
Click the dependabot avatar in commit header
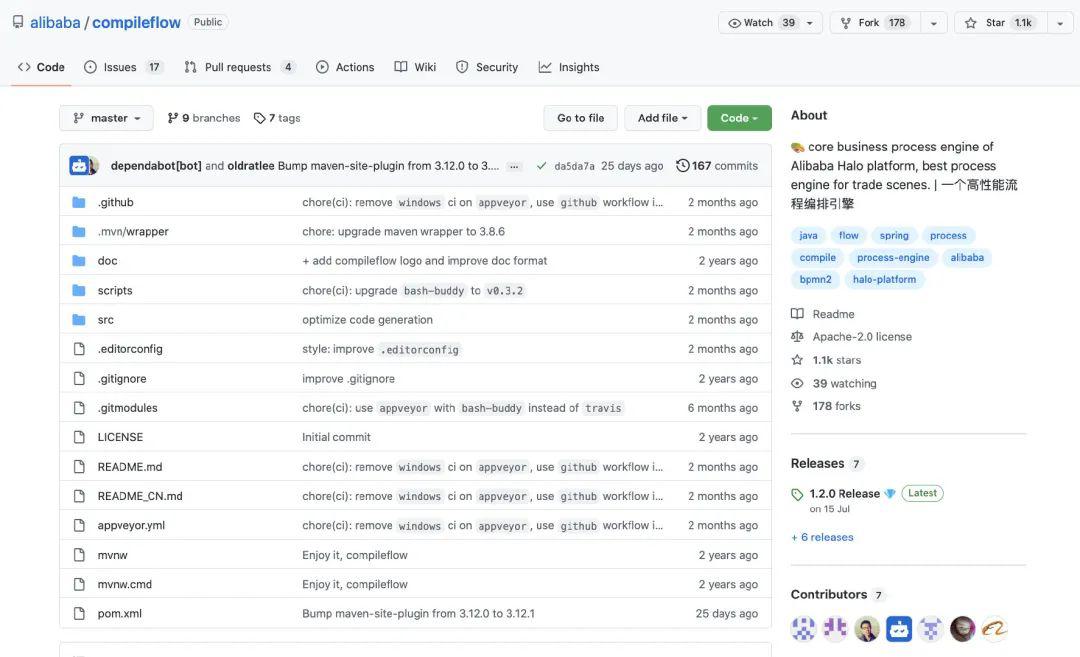click(x=79, y=166)
